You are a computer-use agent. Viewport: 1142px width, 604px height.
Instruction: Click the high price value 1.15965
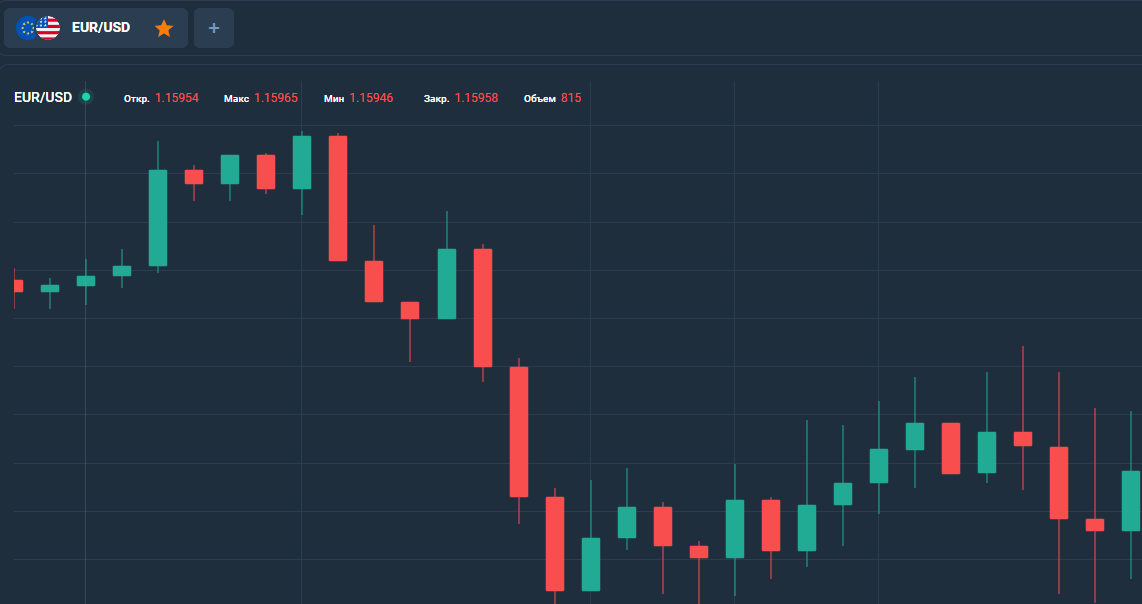276,98
